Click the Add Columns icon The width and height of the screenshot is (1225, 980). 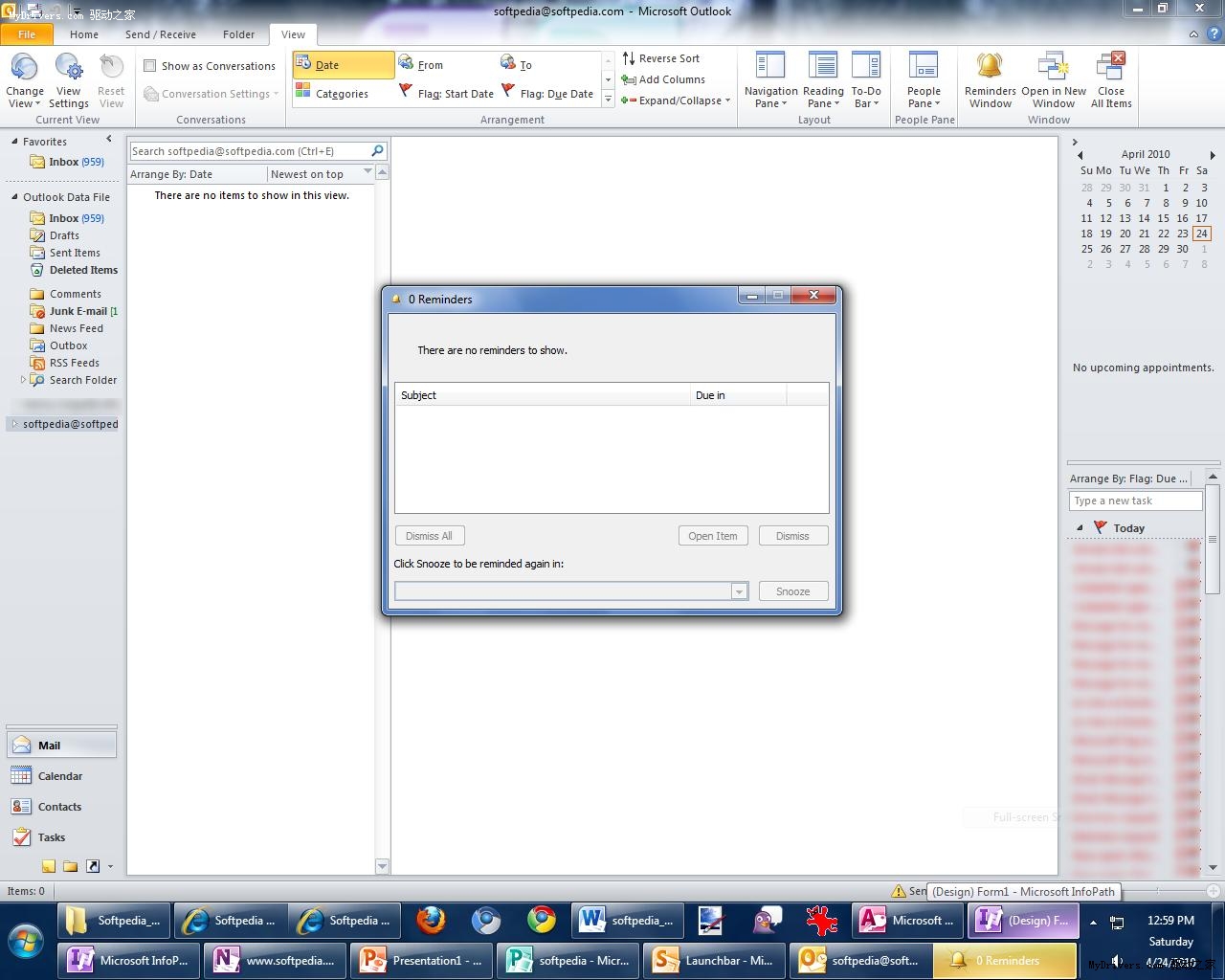pyautogui.click(x=629, y=79)
